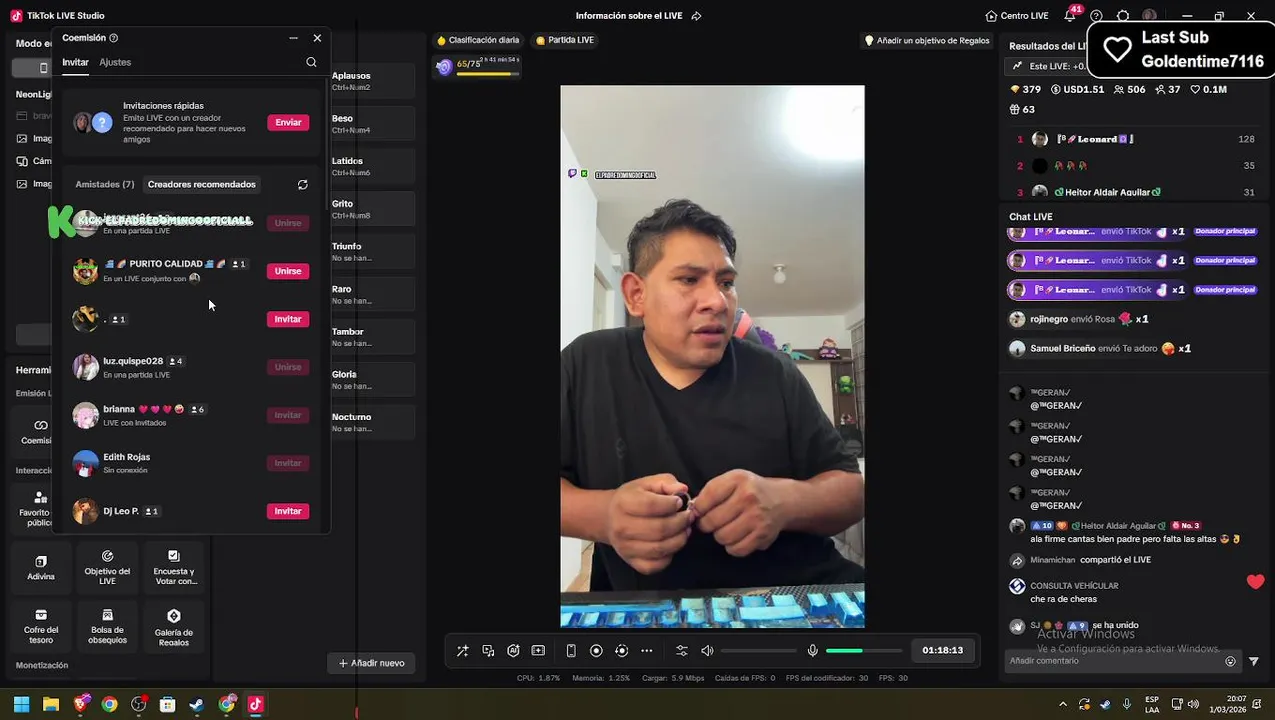Open Encuesta y Votar tool

click(174, 568)
